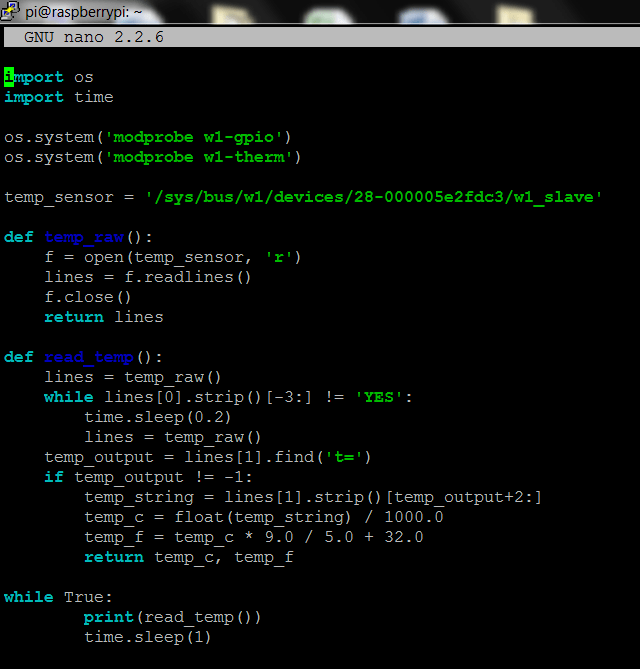Click the 'time.sleep(0.2)' line
This screenshot has height=669, width=640.
157,417
